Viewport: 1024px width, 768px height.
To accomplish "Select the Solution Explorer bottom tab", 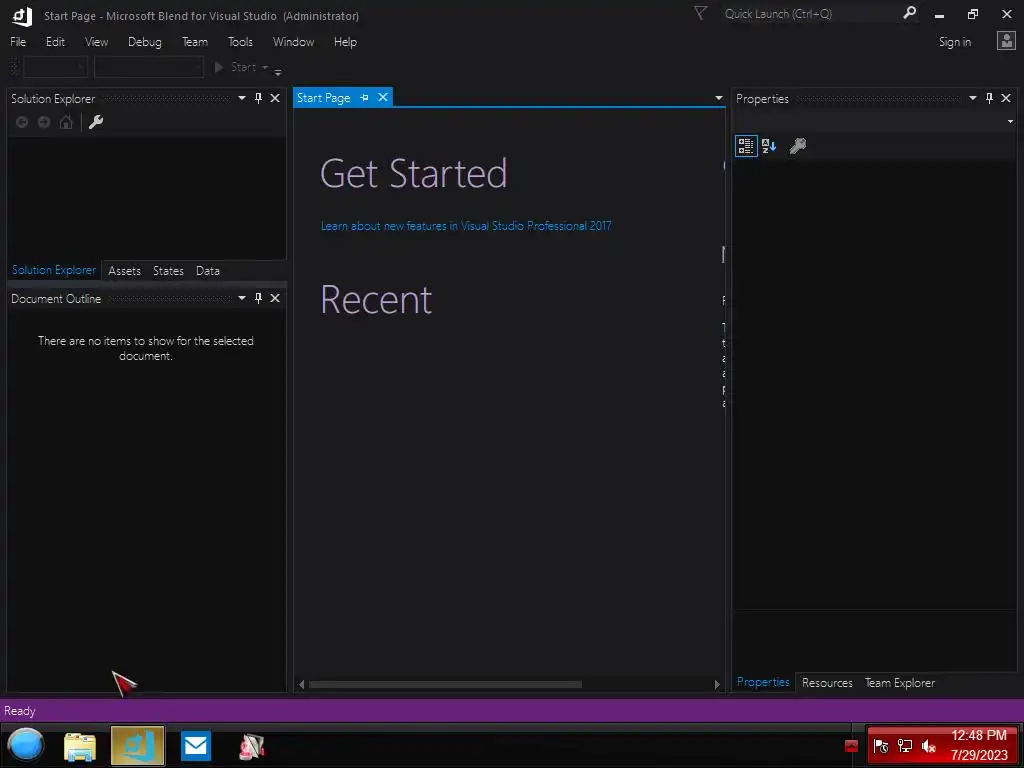I will tap(54, 270).
